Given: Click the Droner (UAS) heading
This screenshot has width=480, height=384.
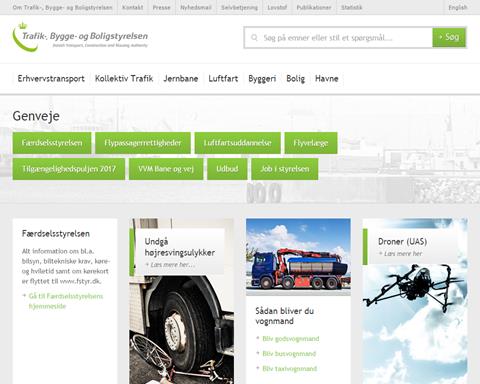Looking at the screenshot, I should pyautogui.click(x=403, y=242).
